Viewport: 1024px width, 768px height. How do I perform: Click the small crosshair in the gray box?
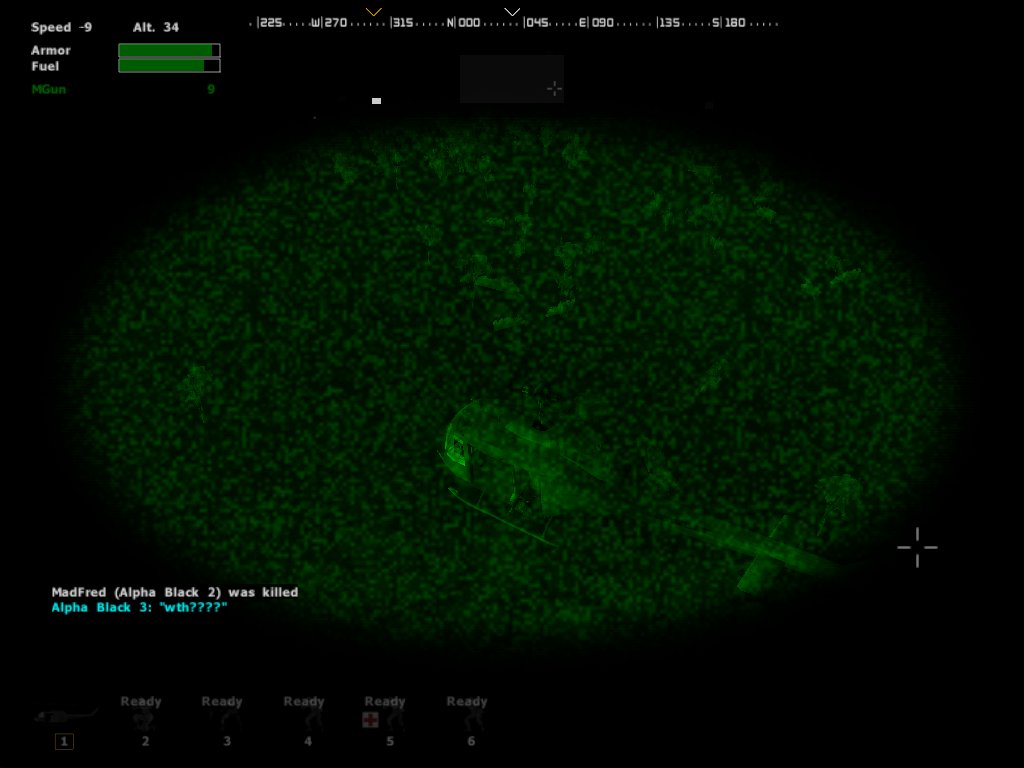(x=554, y=89)
